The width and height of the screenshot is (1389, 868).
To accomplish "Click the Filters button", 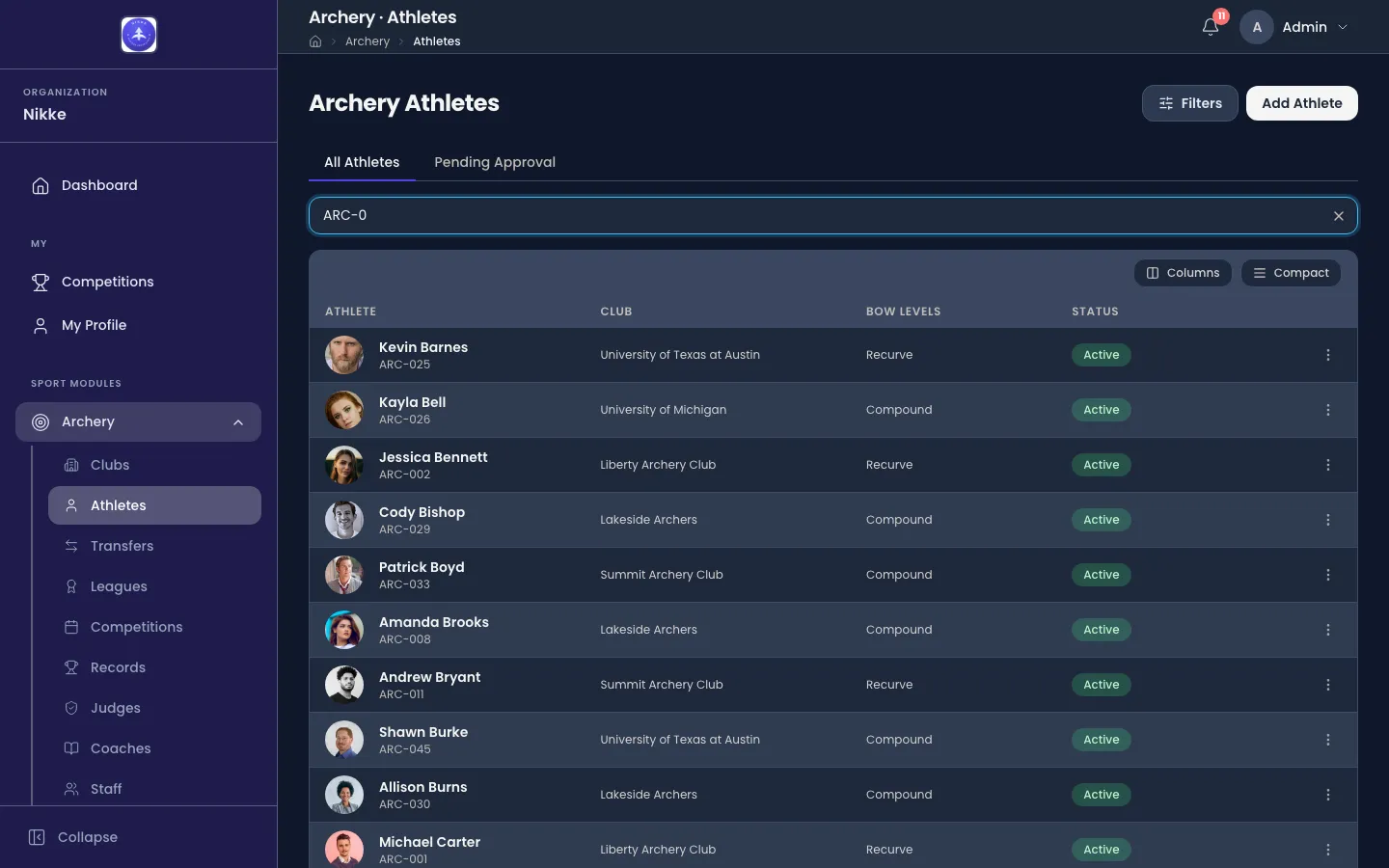I will 1189,103.
